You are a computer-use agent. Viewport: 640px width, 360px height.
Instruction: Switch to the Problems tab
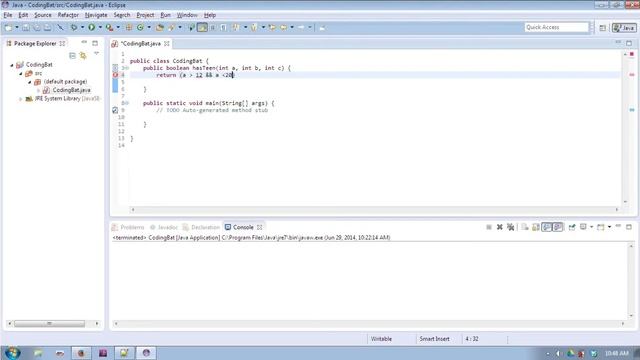click(128, 227)
